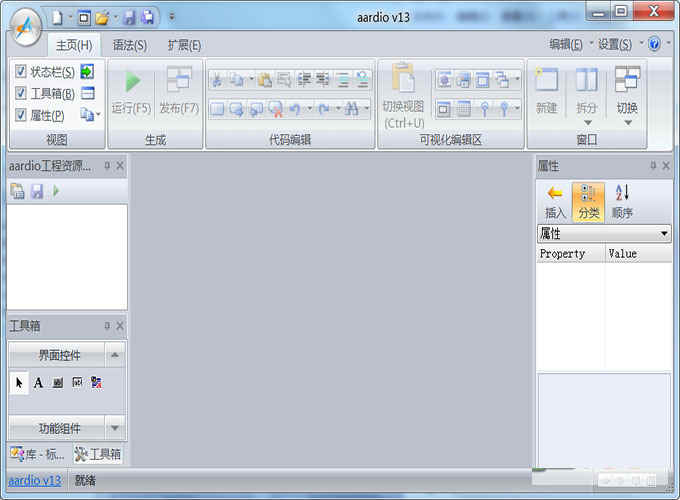The width and height of the screenshot is (680, 500).
Task: Click the binoculars find icon
Action: (x=352, y=109)
